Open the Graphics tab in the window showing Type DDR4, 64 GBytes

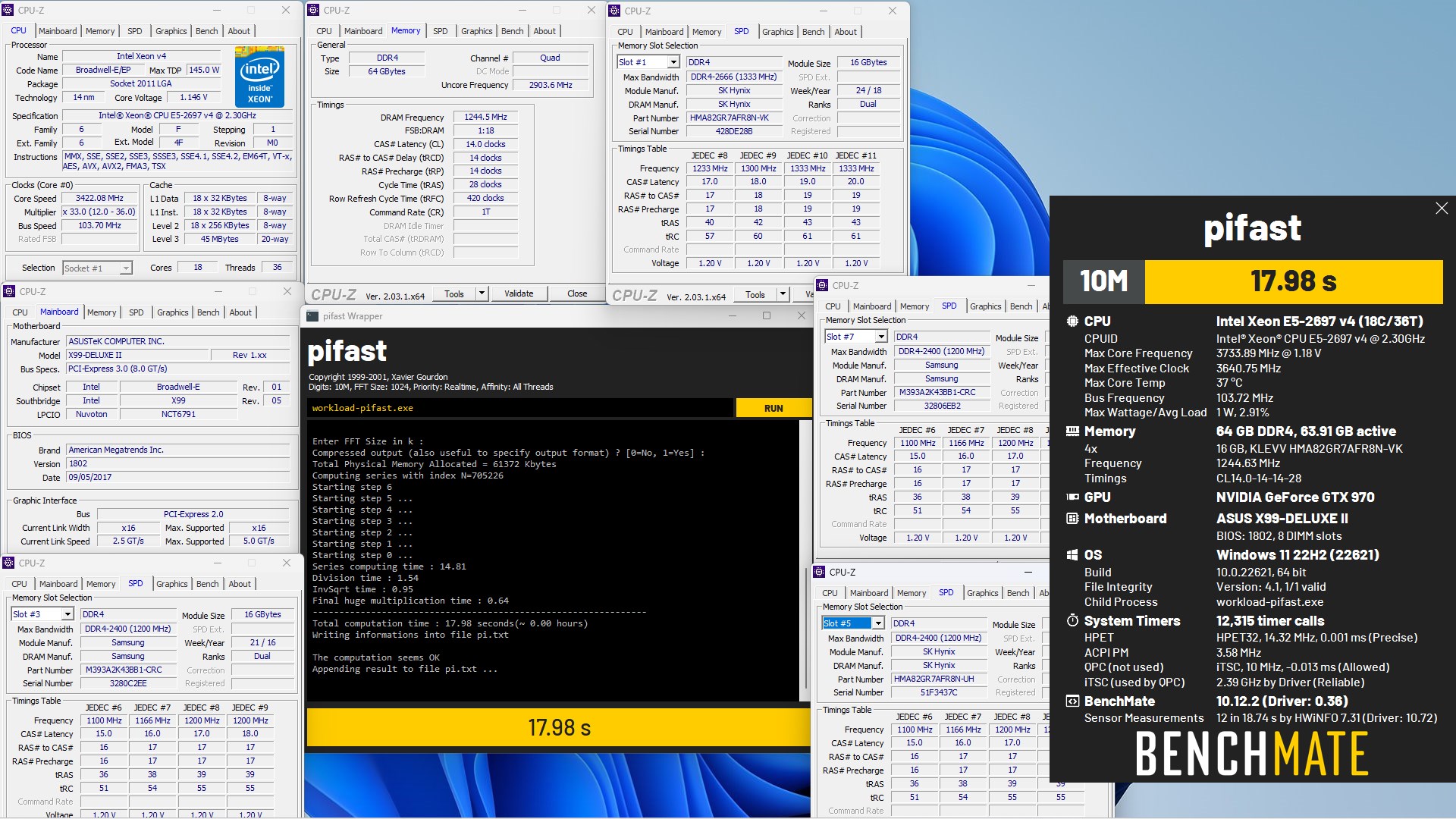click(x=477, y=31)
